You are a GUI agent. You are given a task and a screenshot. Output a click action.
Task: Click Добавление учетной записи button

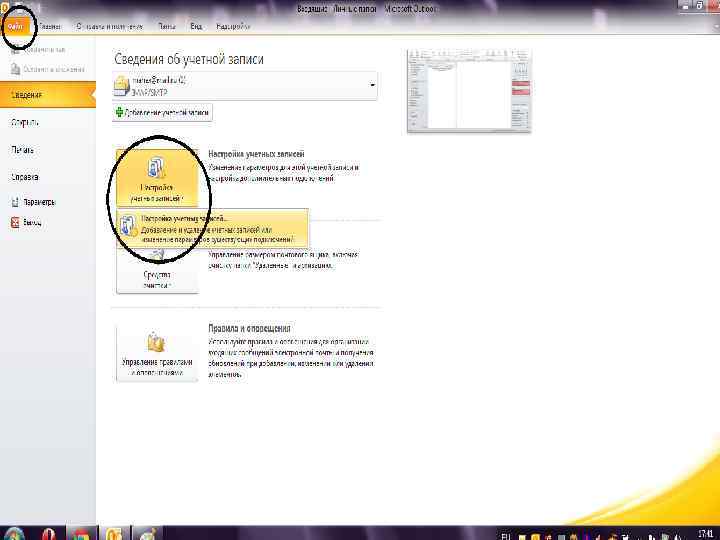coord(162,112)
